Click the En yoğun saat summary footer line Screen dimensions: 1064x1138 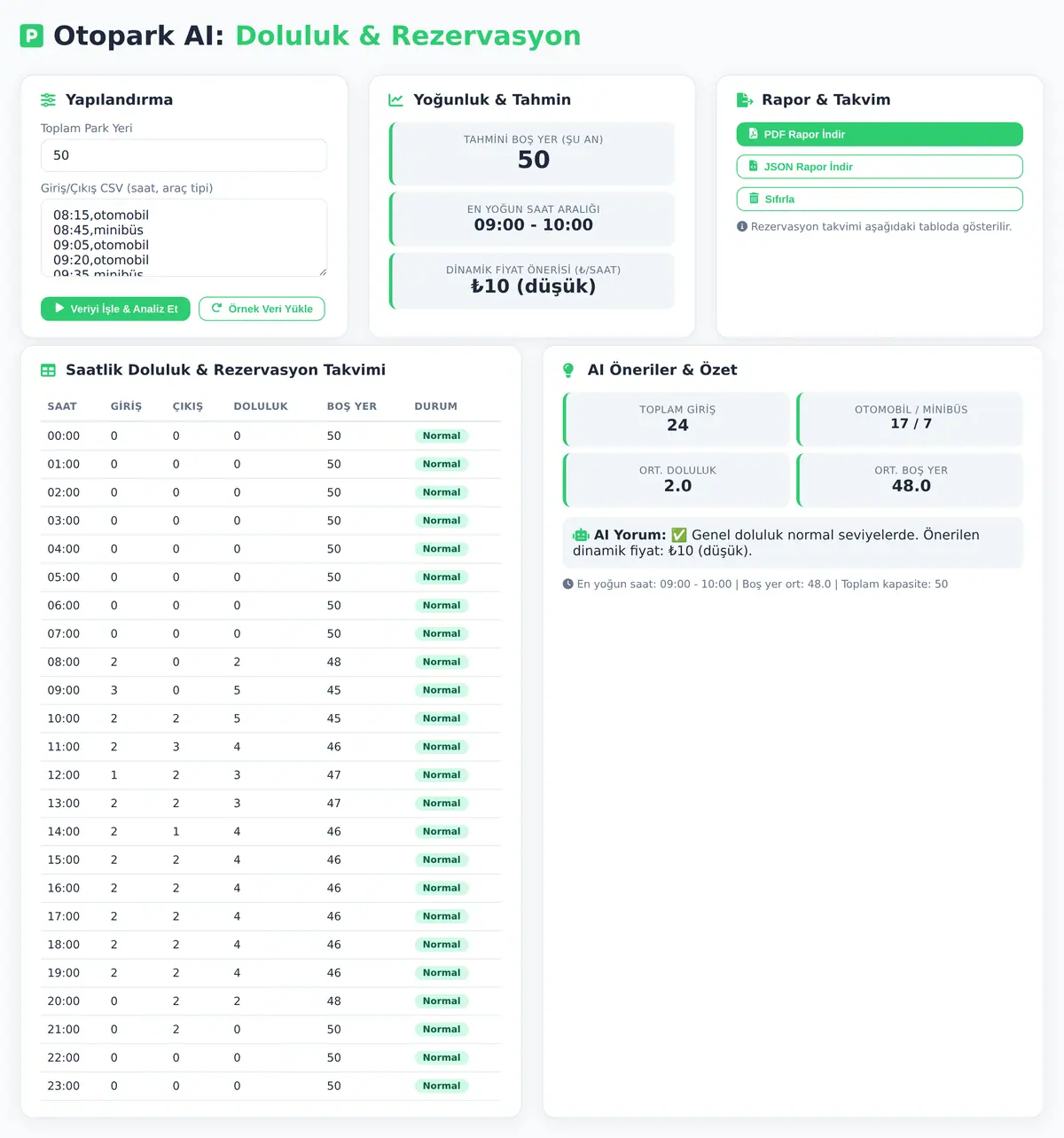[763, 585]
